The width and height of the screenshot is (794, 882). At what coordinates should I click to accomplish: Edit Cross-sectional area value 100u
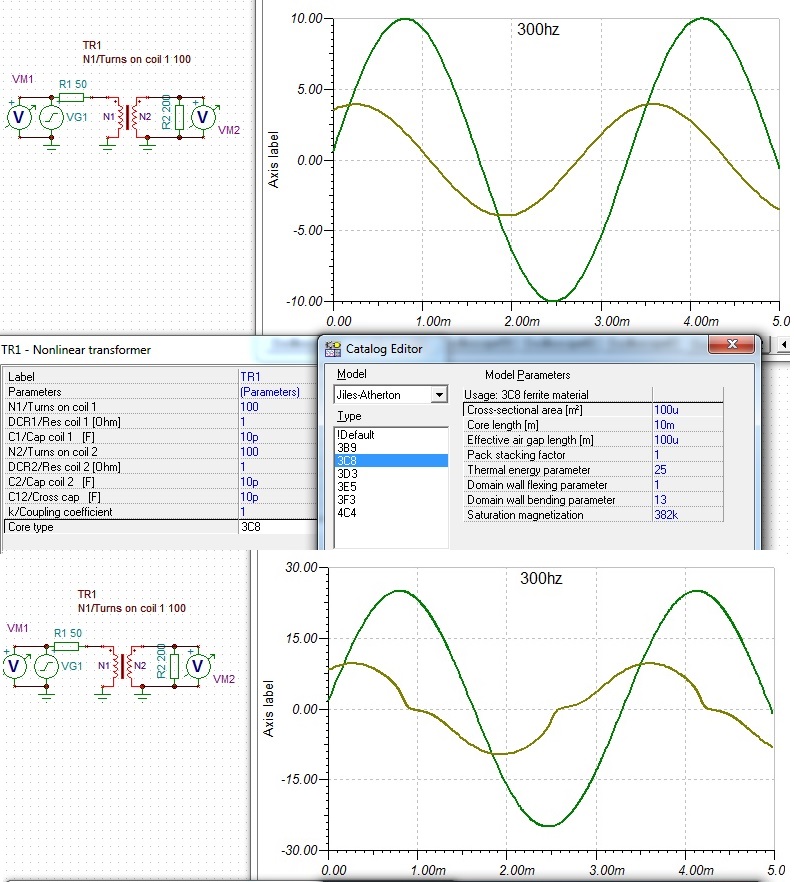(x=687, y=410)
